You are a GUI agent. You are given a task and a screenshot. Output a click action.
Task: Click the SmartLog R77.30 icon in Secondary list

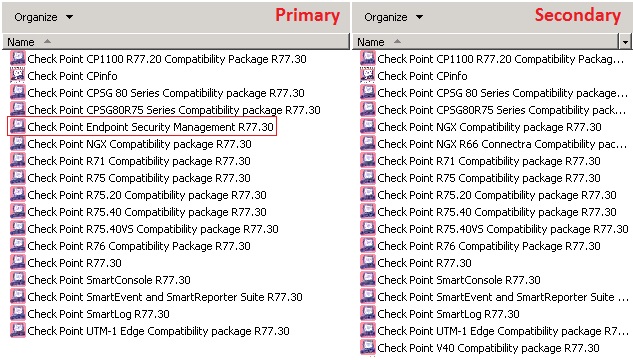point(367,313)
